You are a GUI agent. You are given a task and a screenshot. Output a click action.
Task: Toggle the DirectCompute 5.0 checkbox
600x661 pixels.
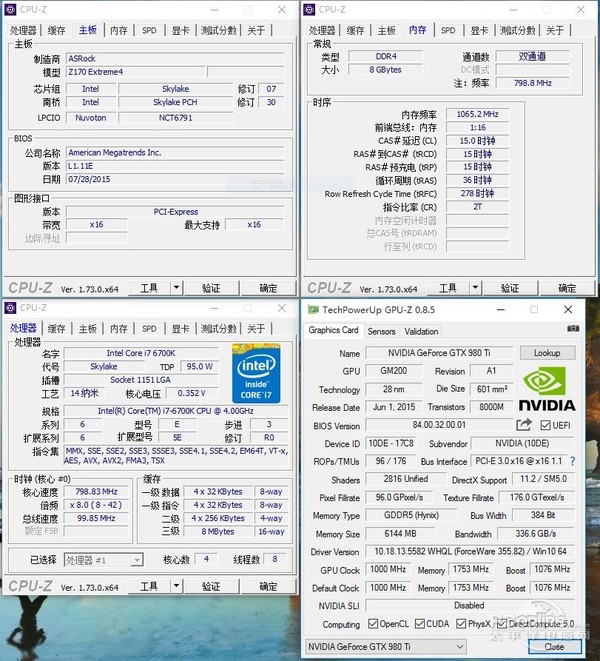click(x=501, y=623)
